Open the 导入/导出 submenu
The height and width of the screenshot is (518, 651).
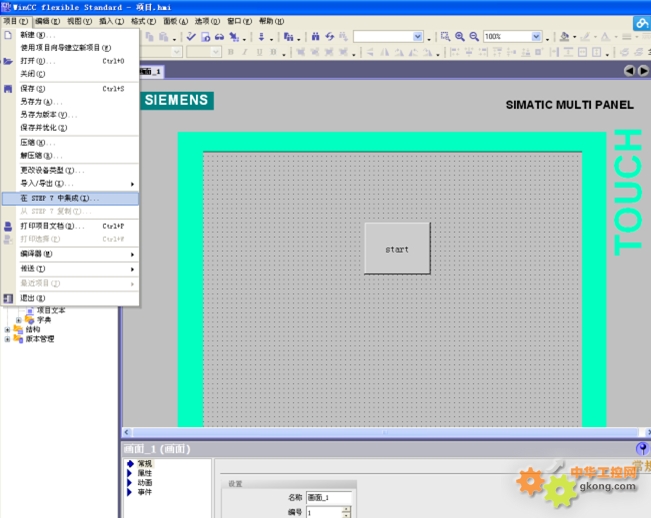[x=71, y=183]
